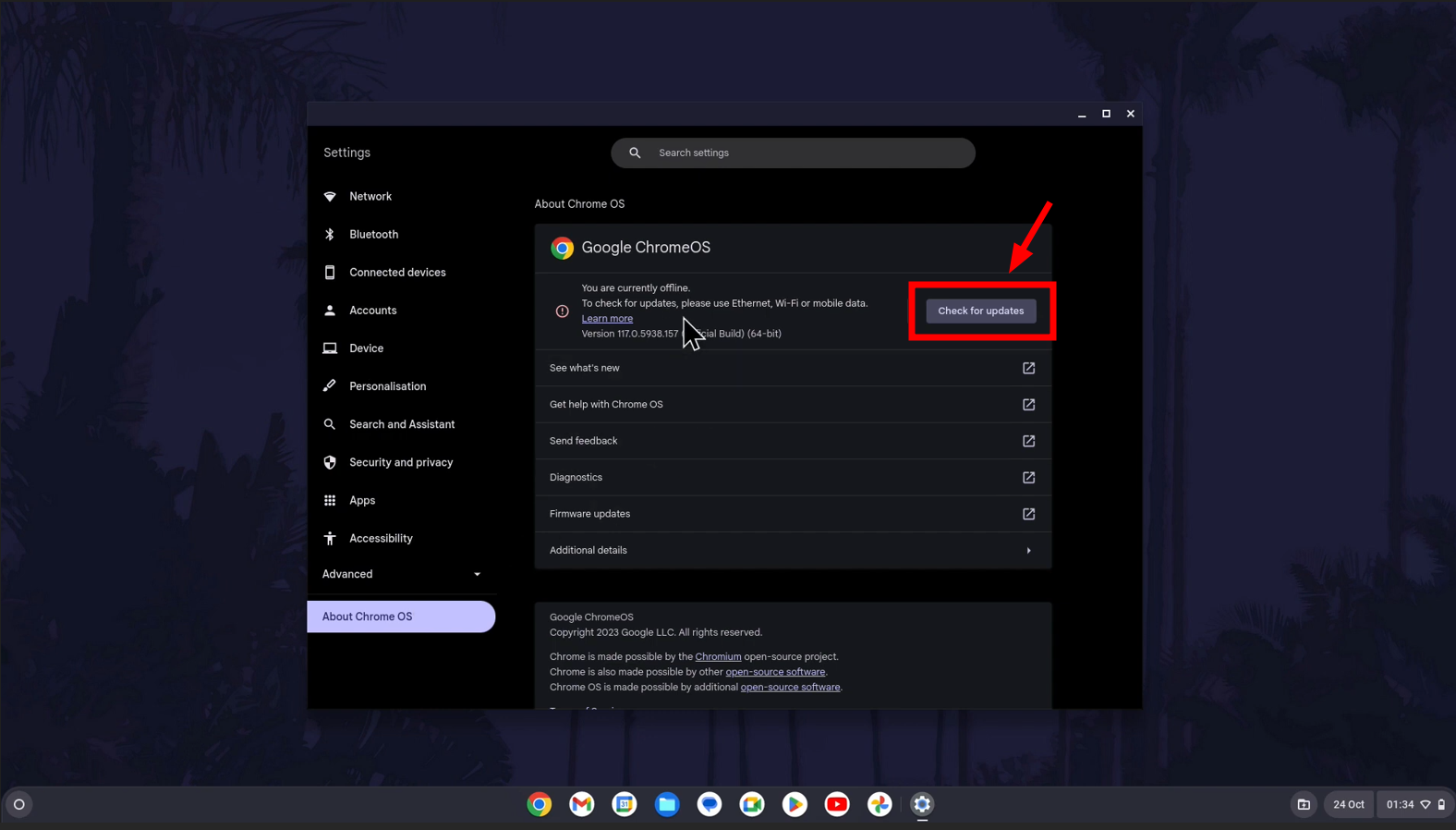Screen dimensions: 1456x830
Task: Open the Messages app from the shelf
Action: click(710, 804)
